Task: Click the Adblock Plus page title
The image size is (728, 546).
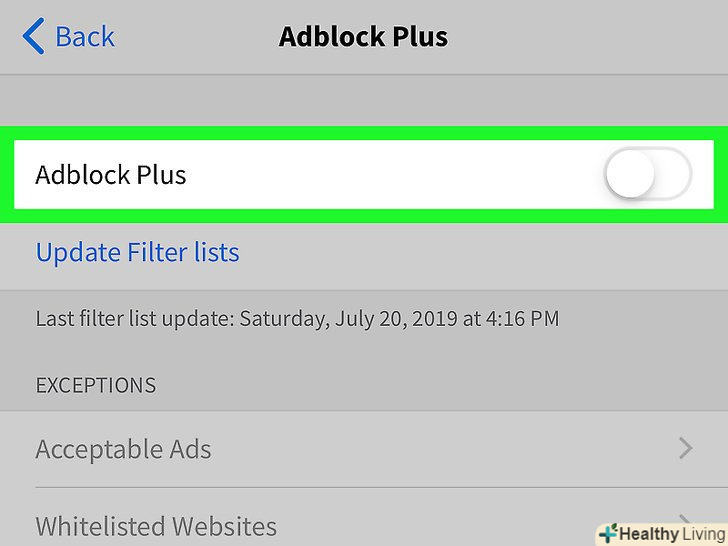Action: coord(363,37)
